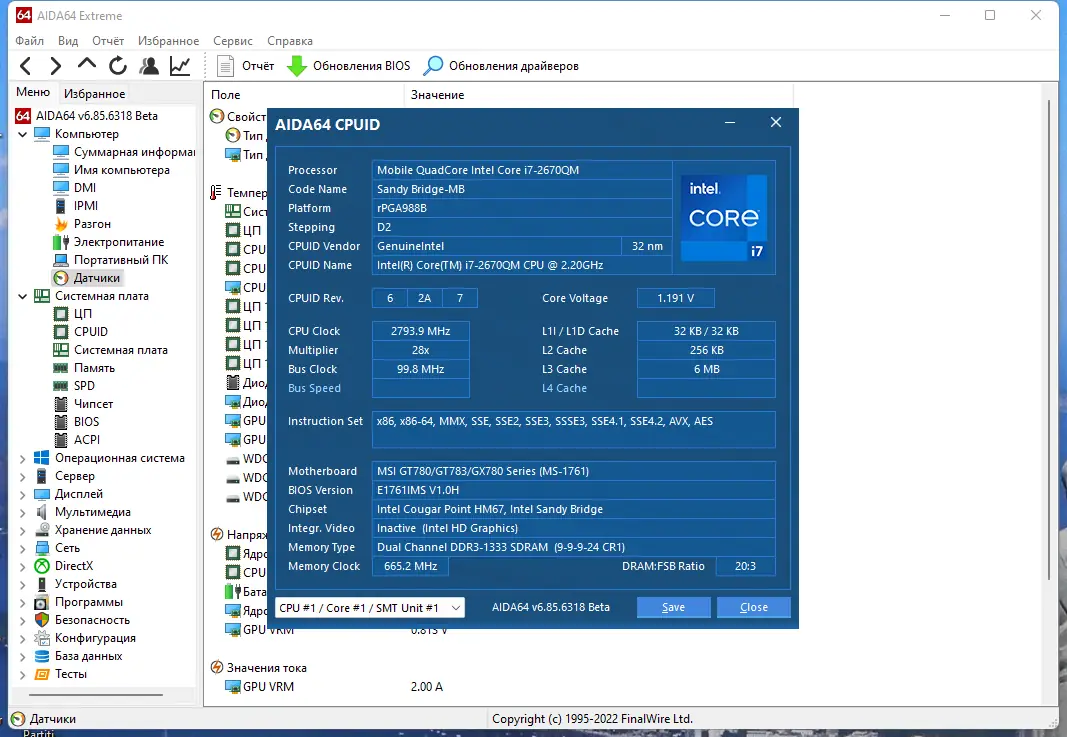Click the Поле column header
Screen dimensions: 1067x737
[304, 95]
